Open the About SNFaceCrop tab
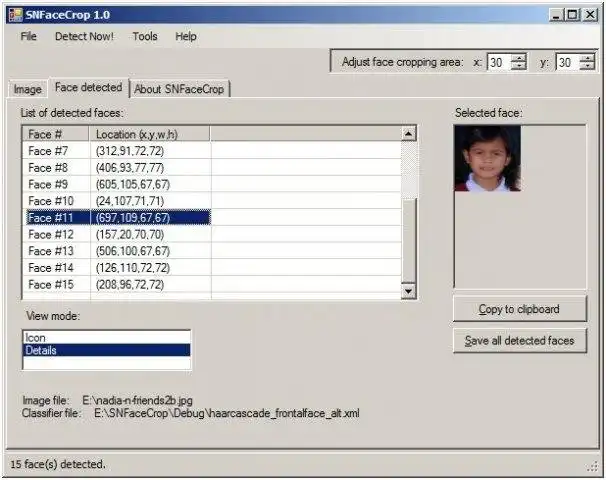Screen dimensions: 606x480 [x=179, y=89]
